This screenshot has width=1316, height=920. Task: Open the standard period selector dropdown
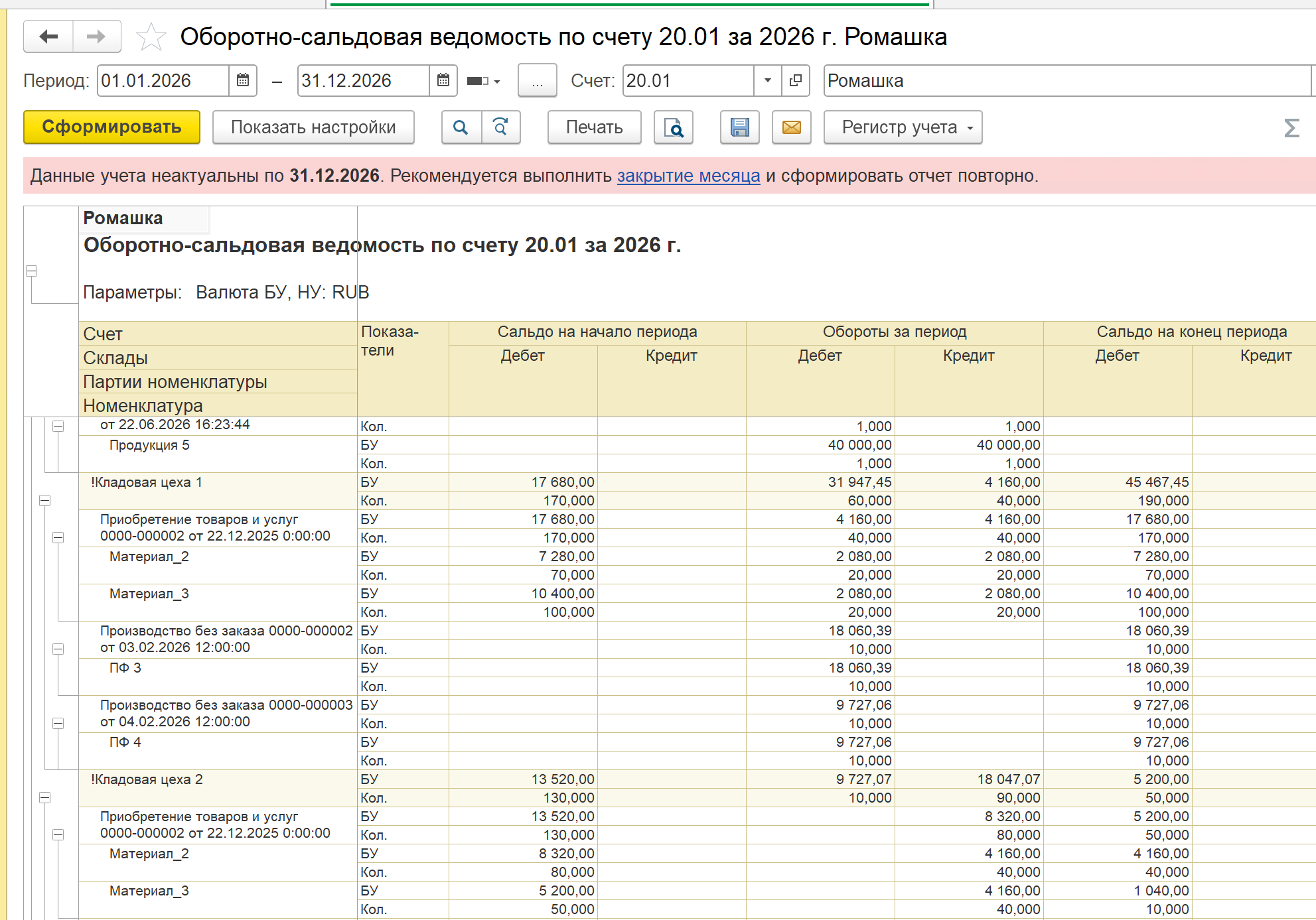click(484, 81)
